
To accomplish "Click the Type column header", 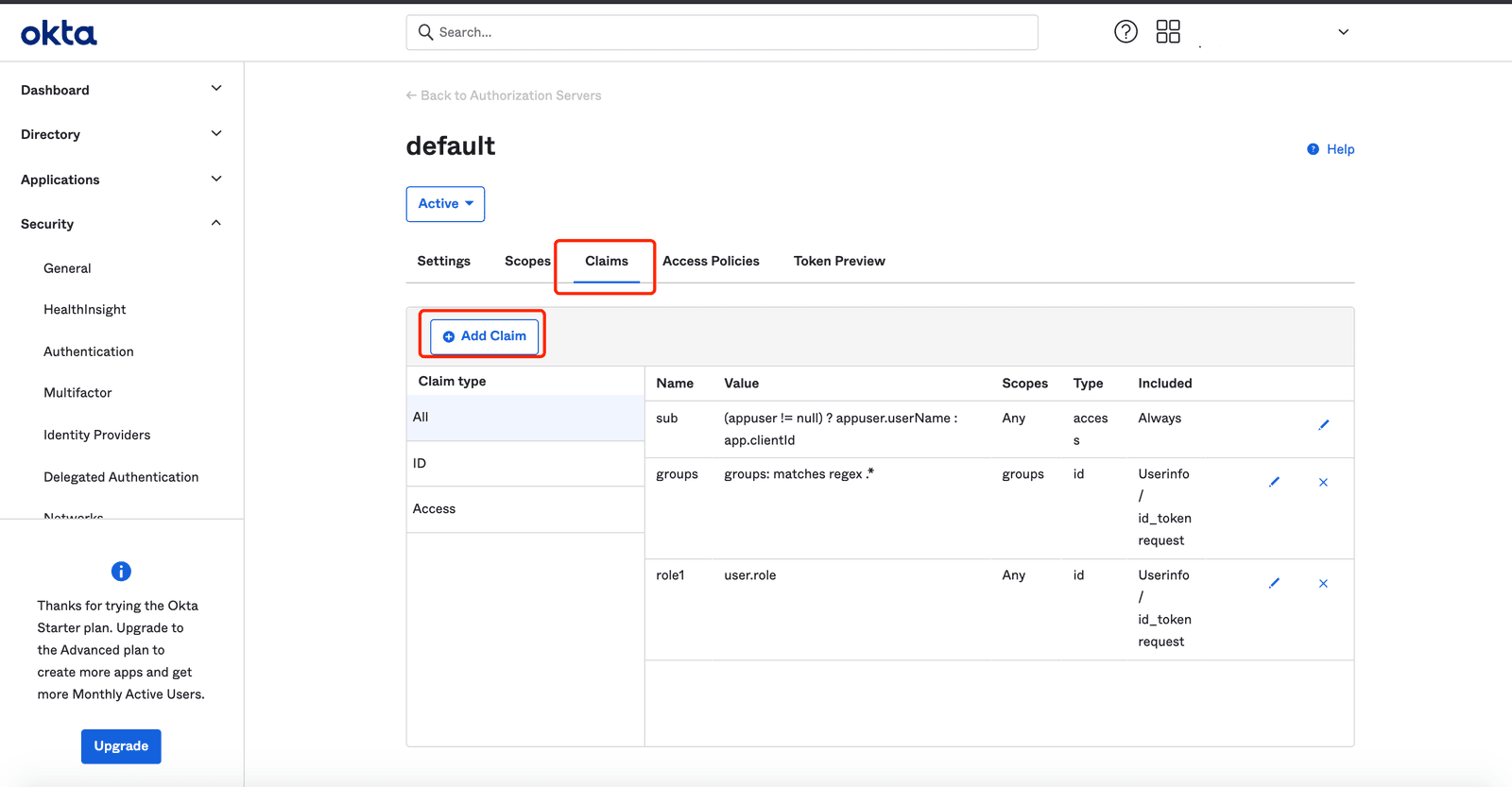I will click(1088, 384).
